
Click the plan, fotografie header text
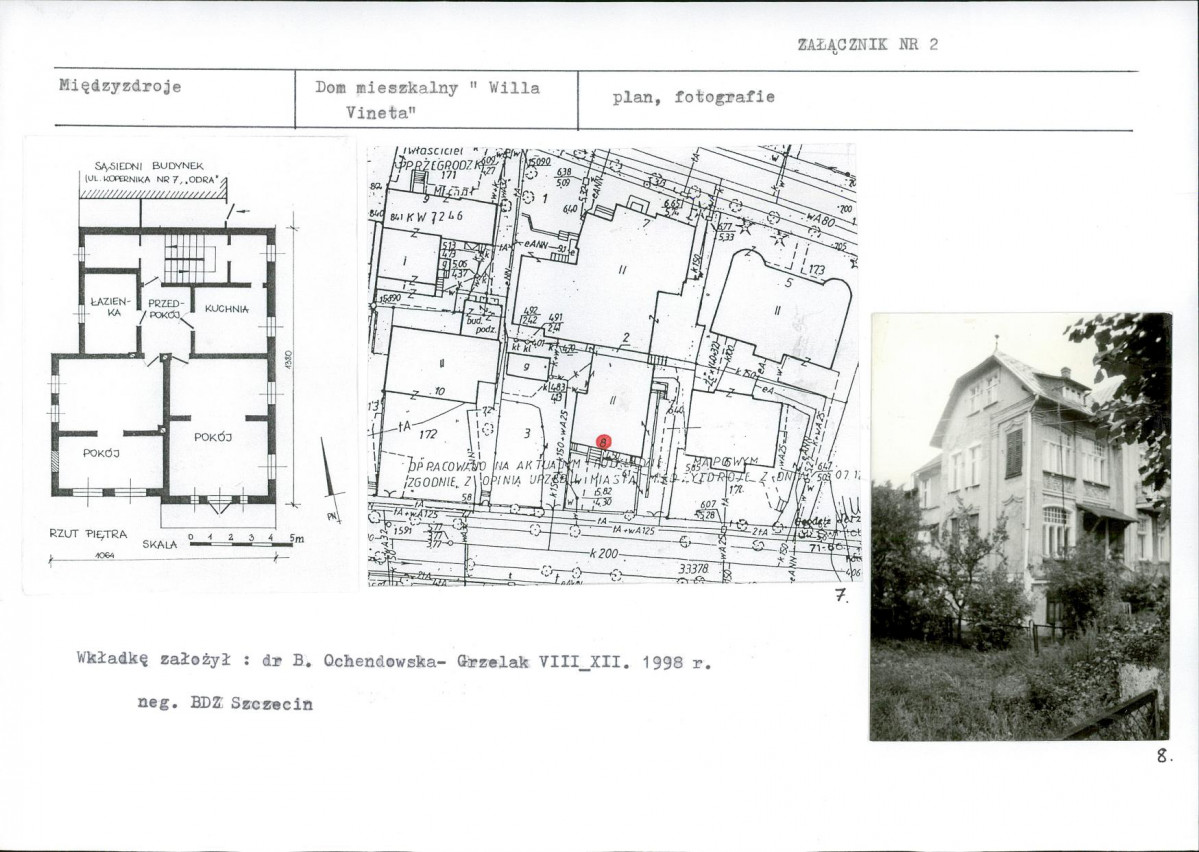694,97
